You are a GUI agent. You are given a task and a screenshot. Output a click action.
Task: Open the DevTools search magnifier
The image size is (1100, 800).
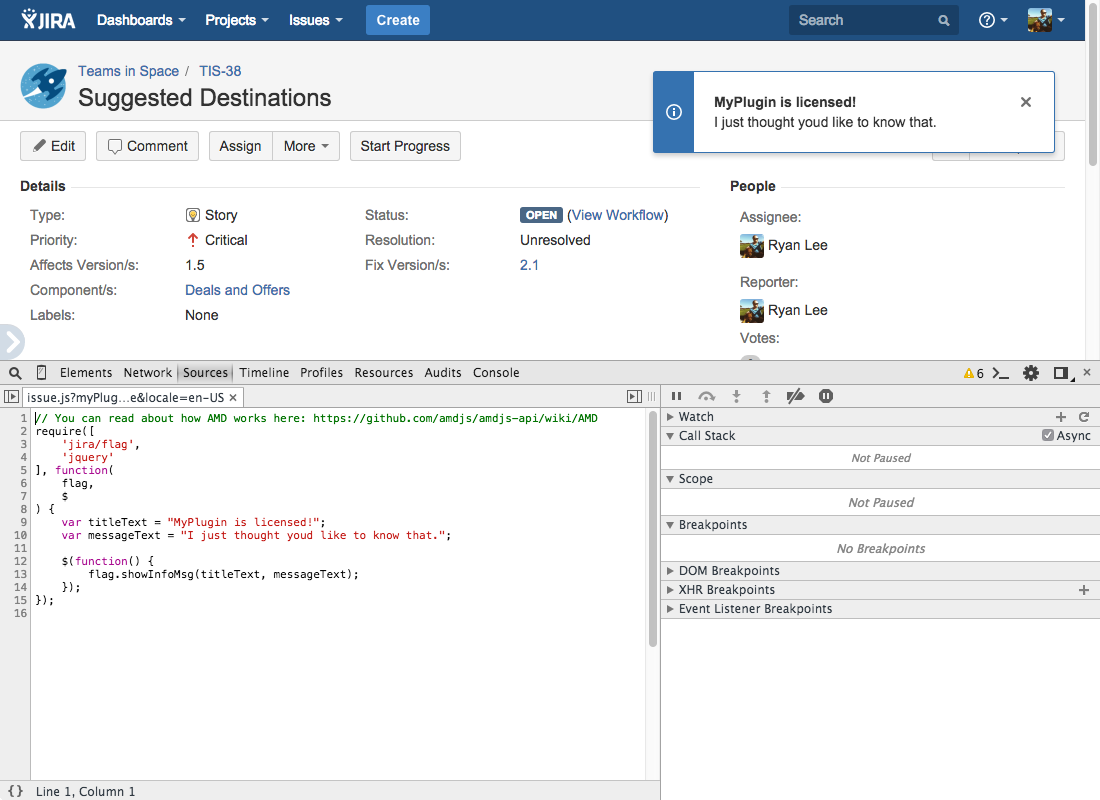point(14,372)
